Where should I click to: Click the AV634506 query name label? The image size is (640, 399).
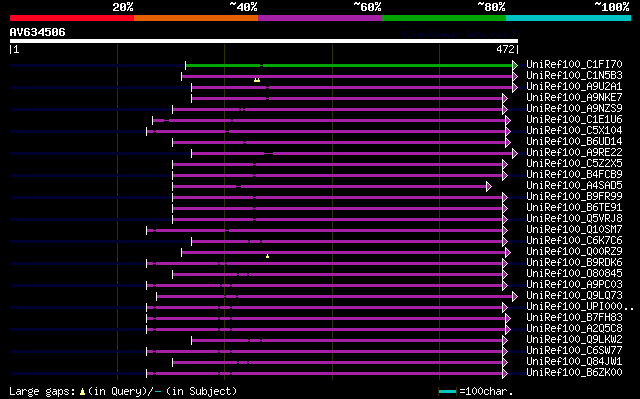[38, 32]
